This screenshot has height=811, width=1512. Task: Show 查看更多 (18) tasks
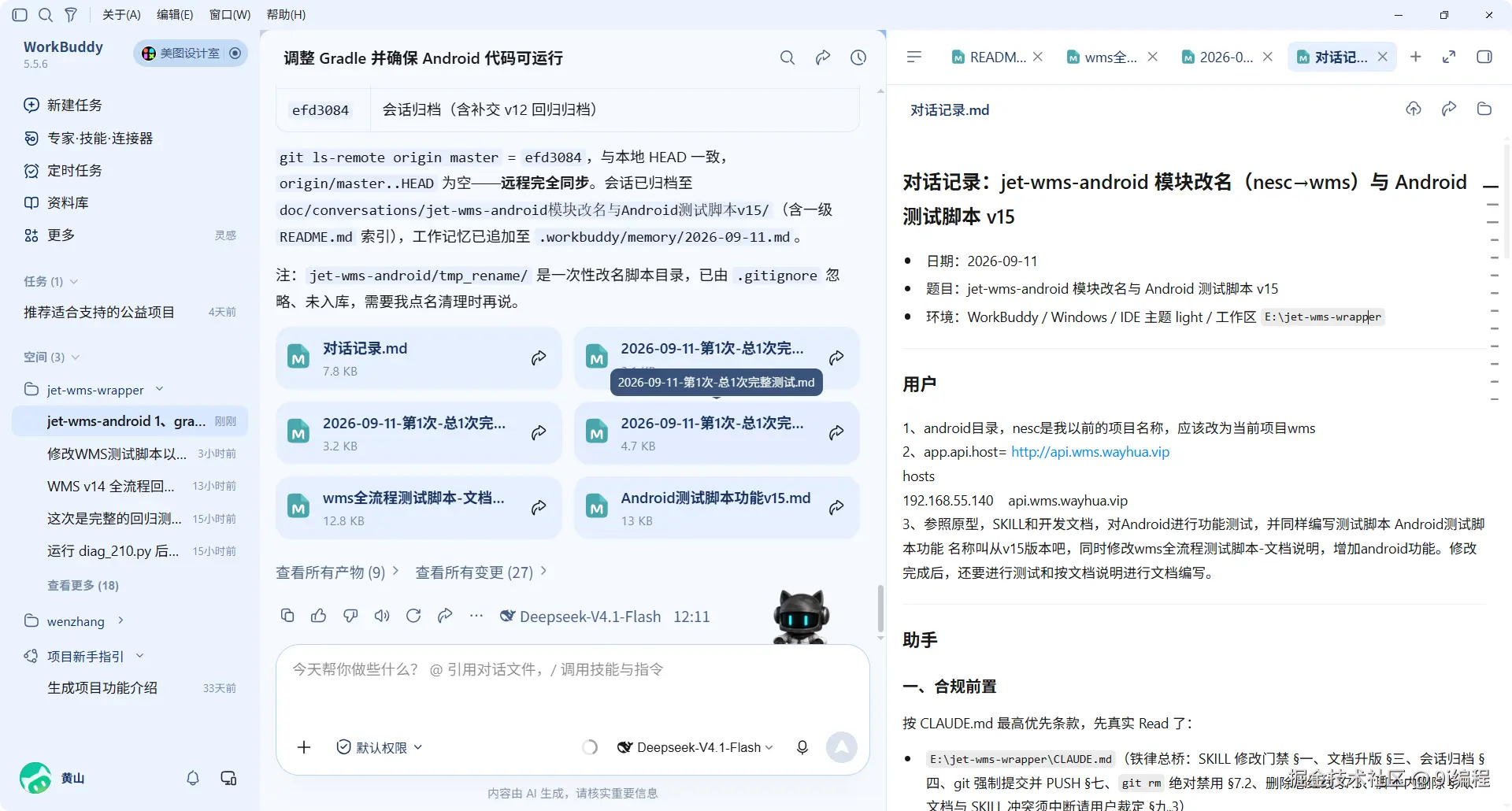(83, 585)
